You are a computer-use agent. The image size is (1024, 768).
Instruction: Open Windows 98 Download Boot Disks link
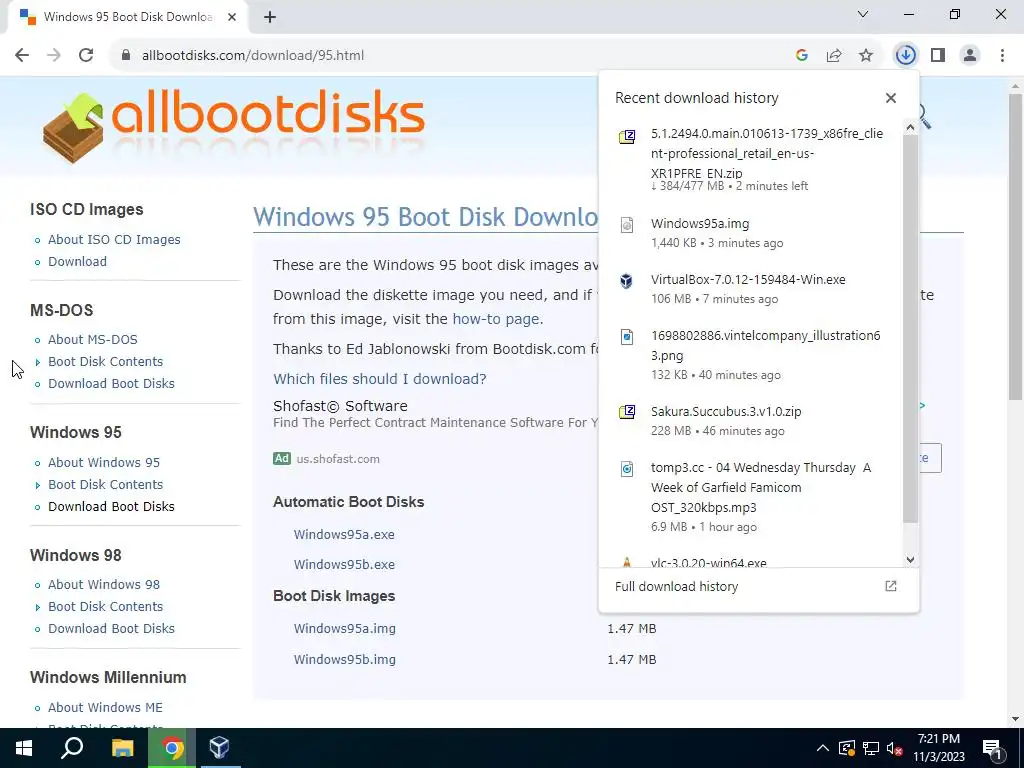coord(111,628)
